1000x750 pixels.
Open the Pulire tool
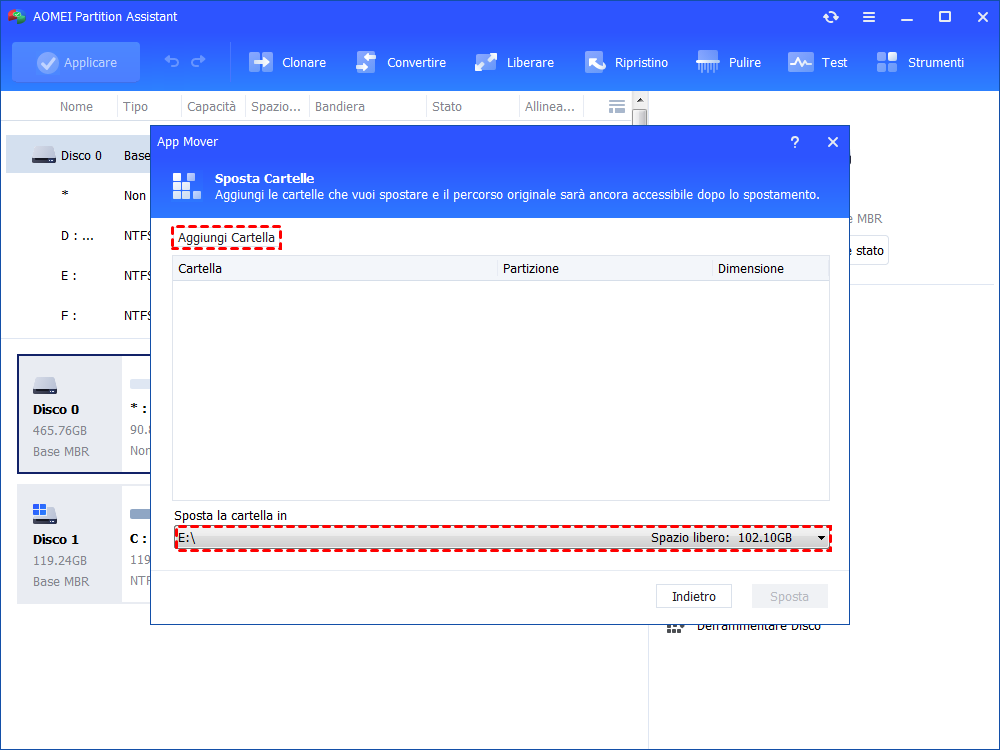728,62
